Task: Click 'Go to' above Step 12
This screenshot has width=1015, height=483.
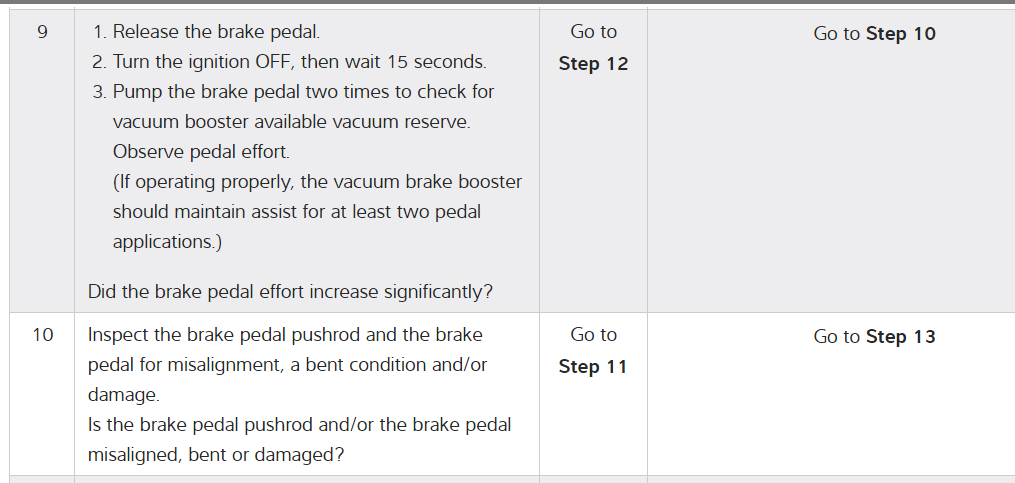Action: (593, 32)
